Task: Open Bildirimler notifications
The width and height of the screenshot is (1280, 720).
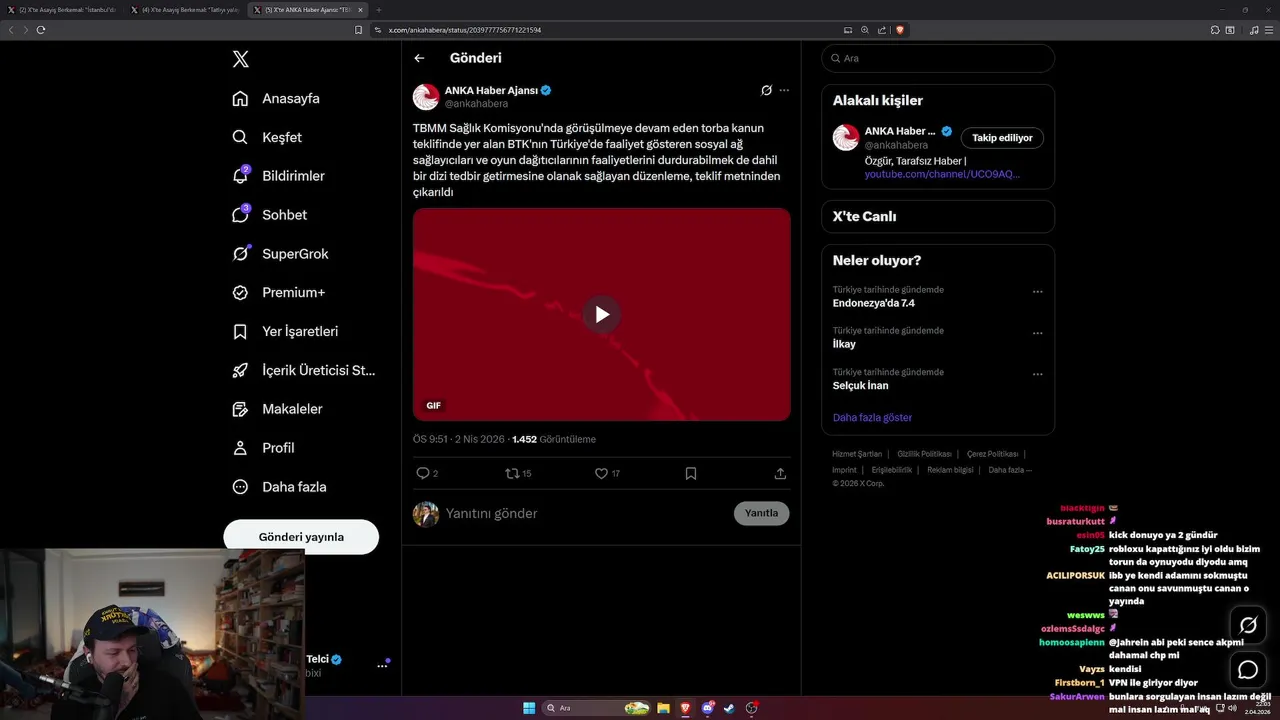Action: [278, 176]
